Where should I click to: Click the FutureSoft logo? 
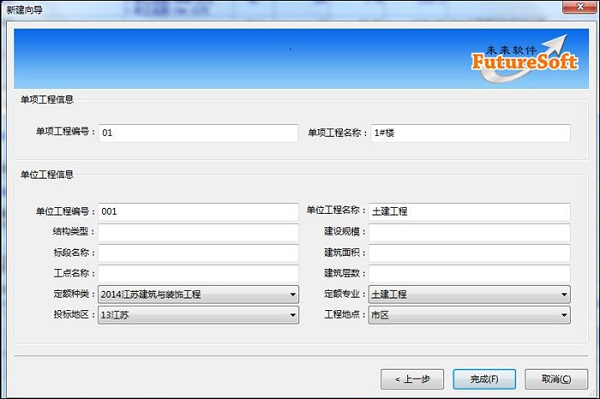point(525,59)
